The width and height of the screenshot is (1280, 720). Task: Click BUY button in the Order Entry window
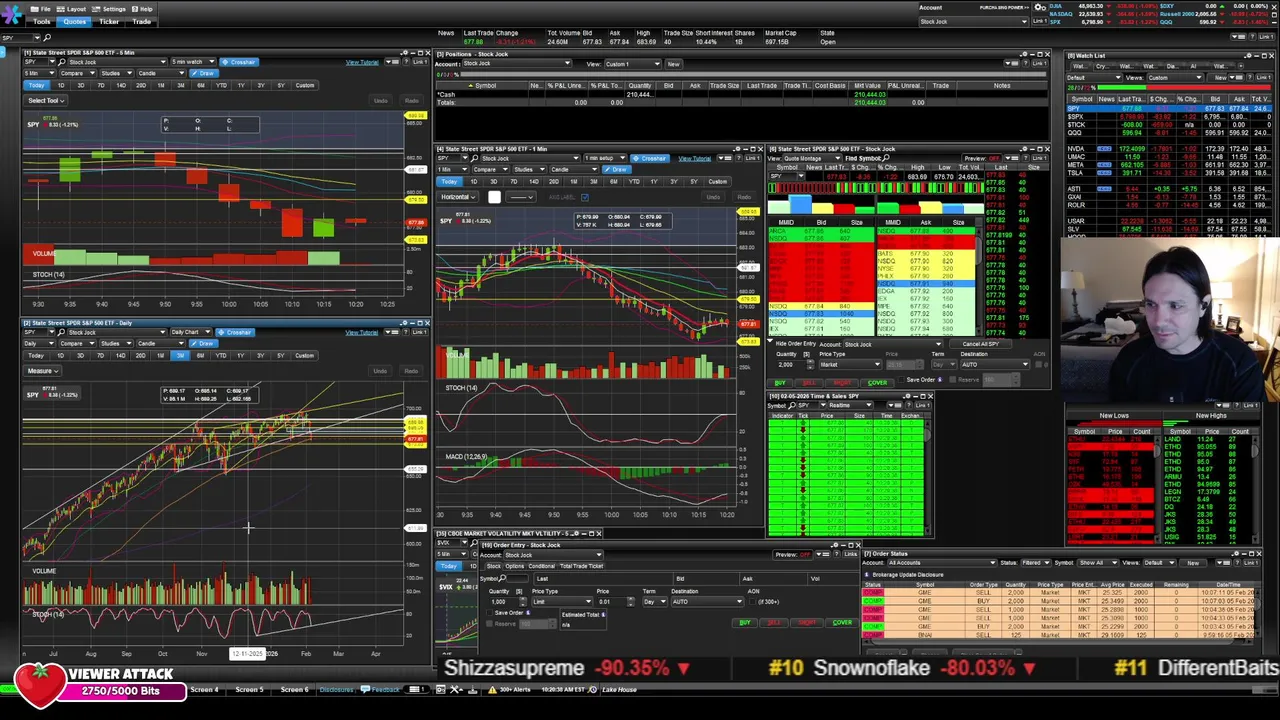click(744, 623)
